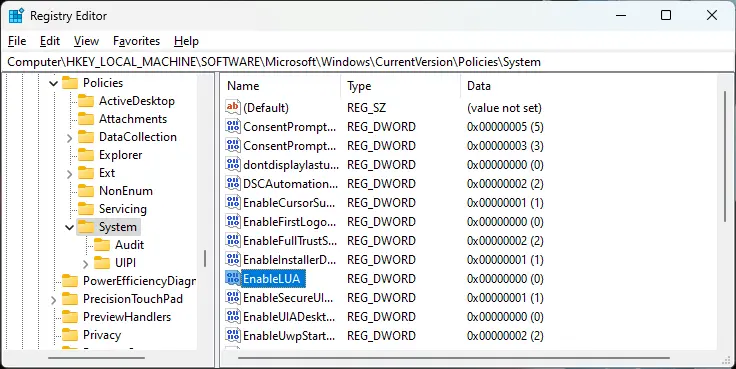Click the data value 0x00000005 (5)
Image resolution: width=736 pixels, height=369 pixels.
(505, 127)
